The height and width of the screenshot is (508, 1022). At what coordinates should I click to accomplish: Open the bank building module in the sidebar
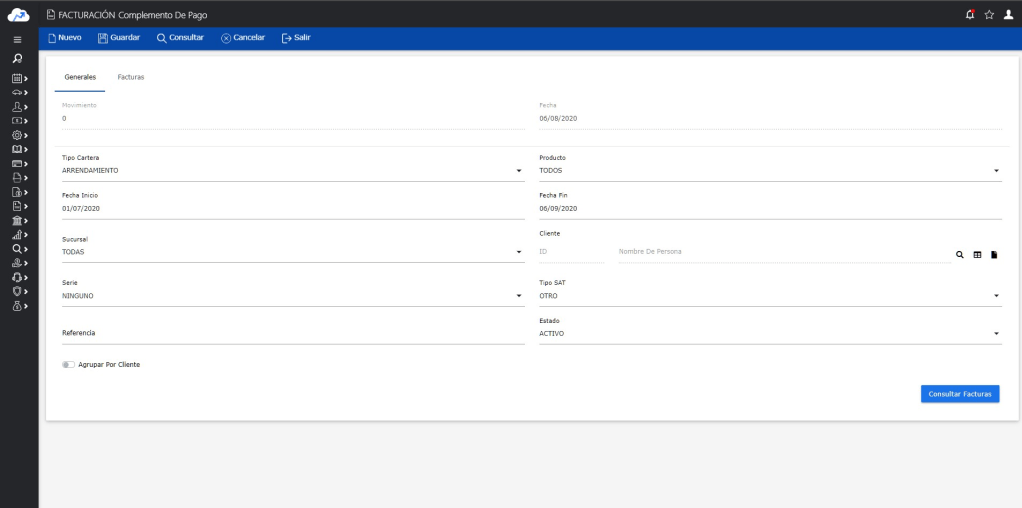pyautogui.click(x=17, y=219)
